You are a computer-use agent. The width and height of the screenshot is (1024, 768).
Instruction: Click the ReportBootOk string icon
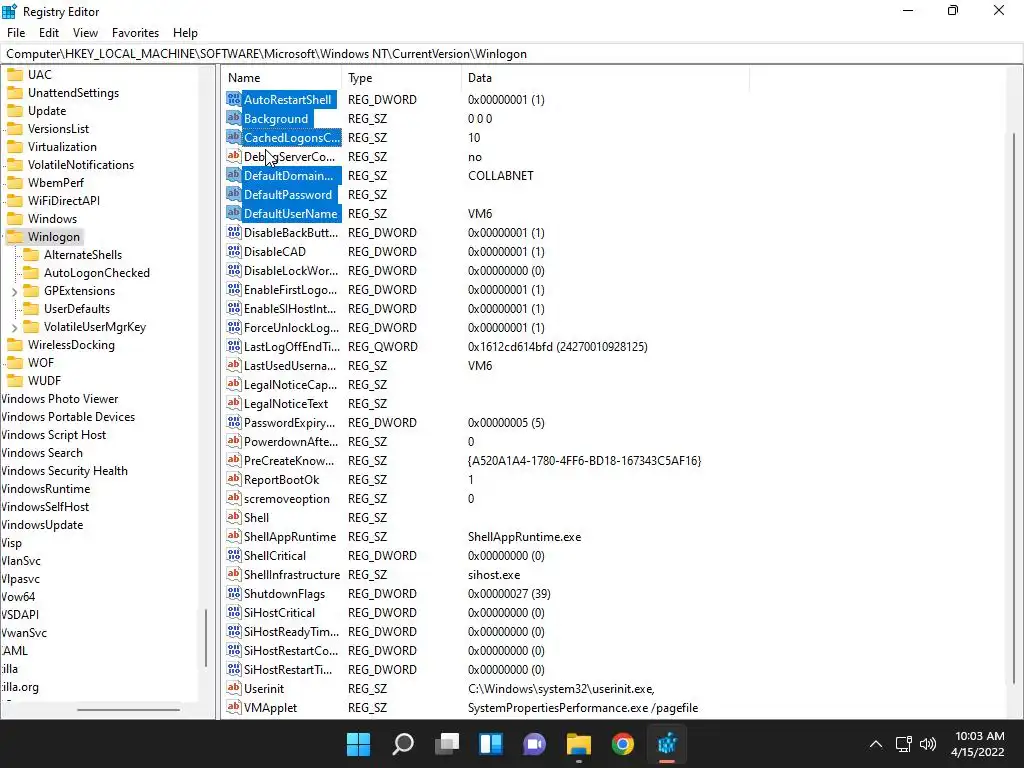(233, 479)
